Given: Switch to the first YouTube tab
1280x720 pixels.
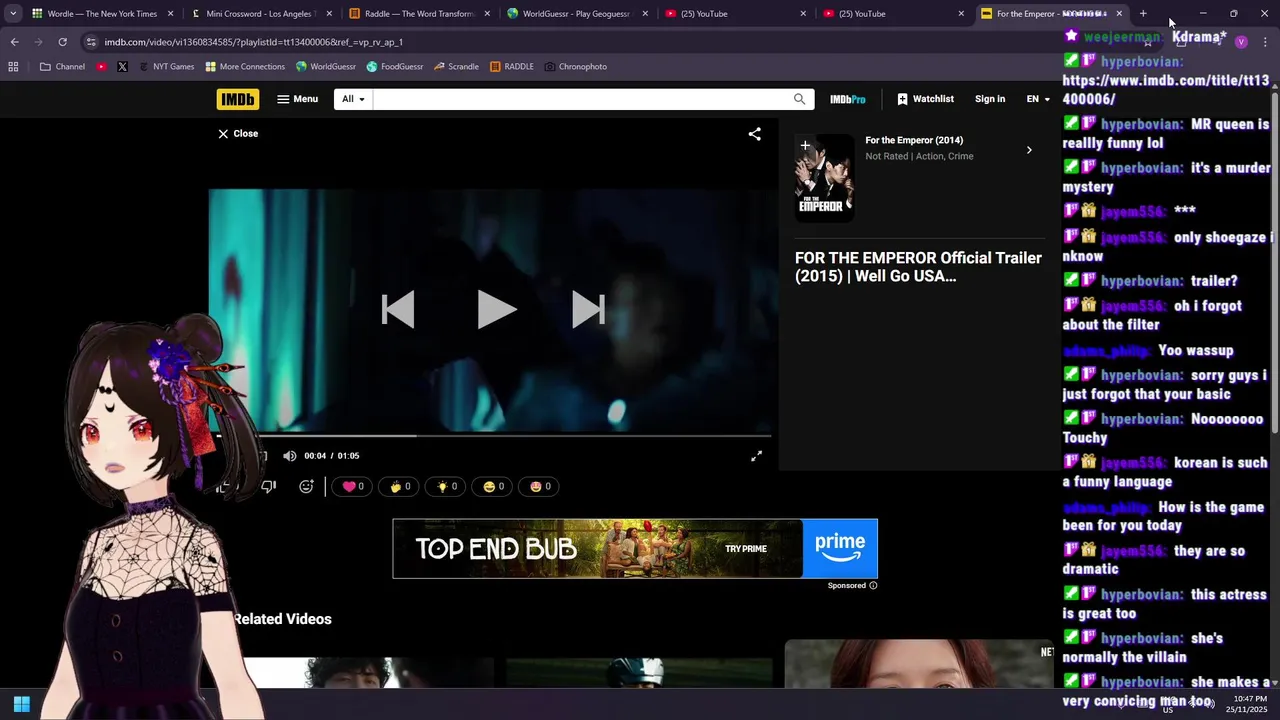Looking at the screenshot, I should click(x=734, y=14).
